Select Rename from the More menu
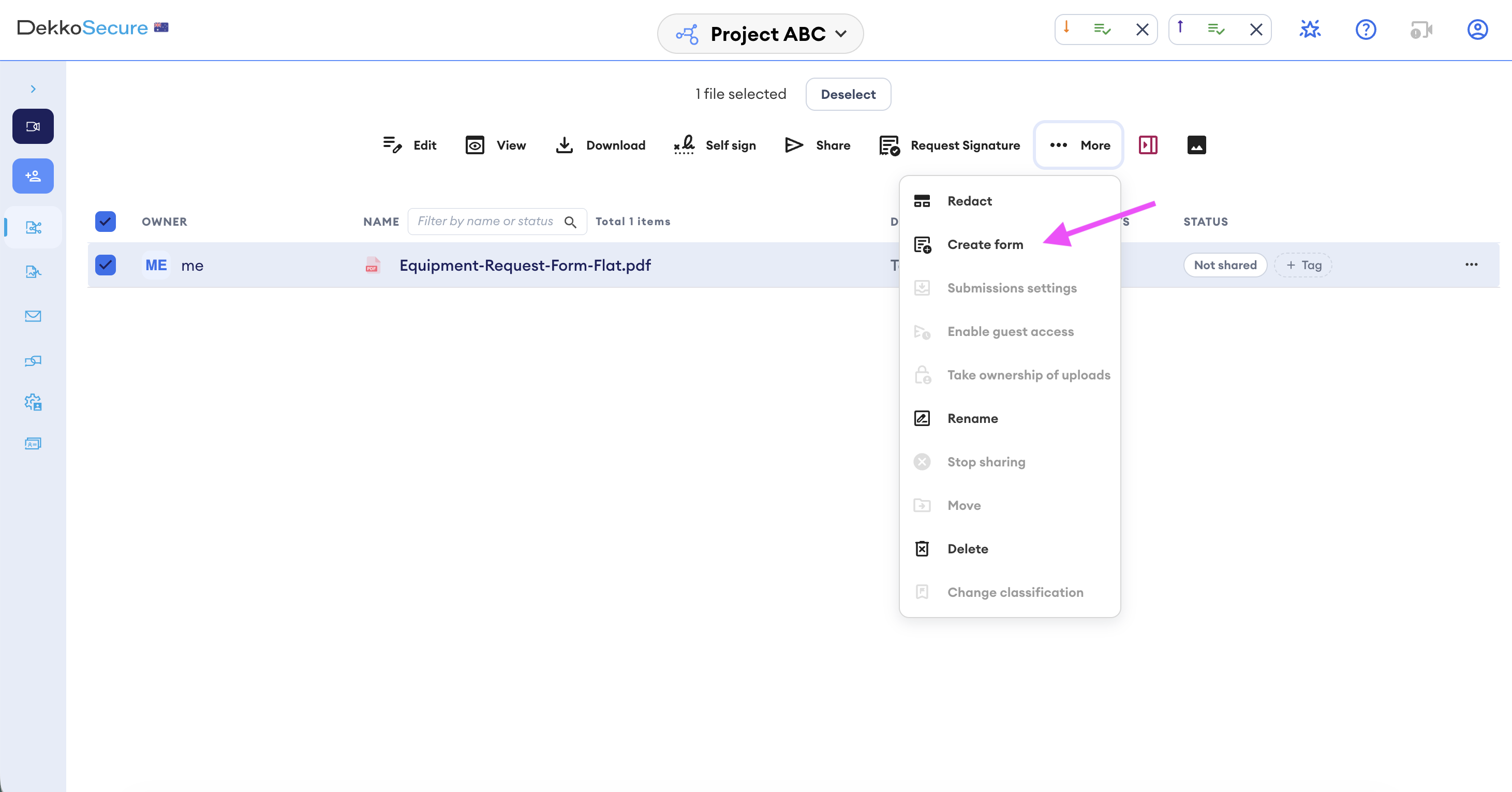1512x792 pixels. pos(1010,418)
